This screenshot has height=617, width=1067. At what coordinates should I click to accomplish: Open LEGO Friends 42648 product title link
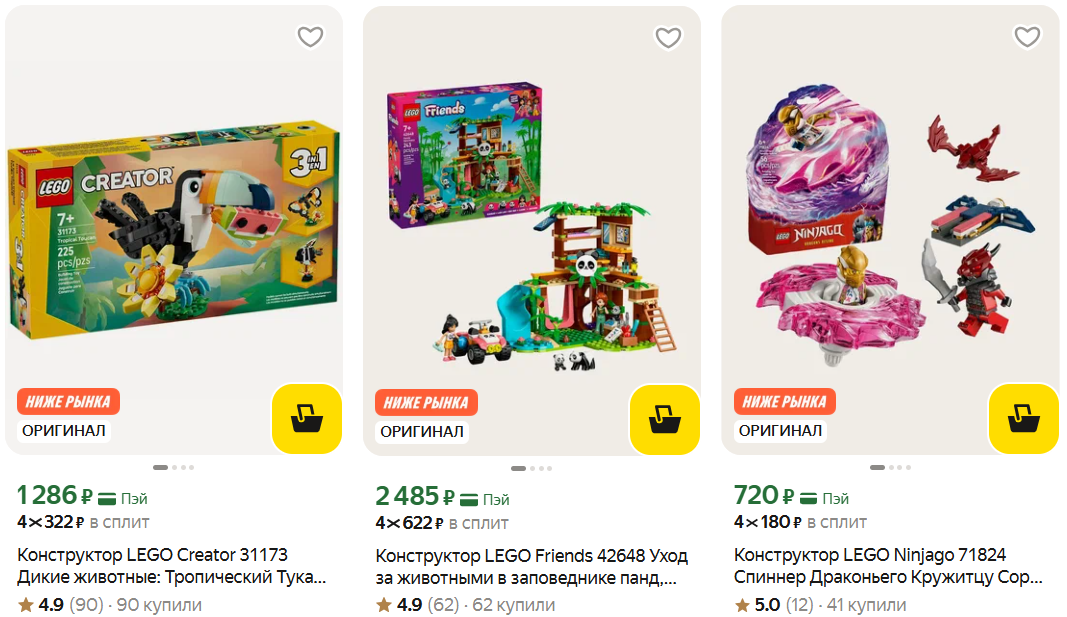coord(531,567)
